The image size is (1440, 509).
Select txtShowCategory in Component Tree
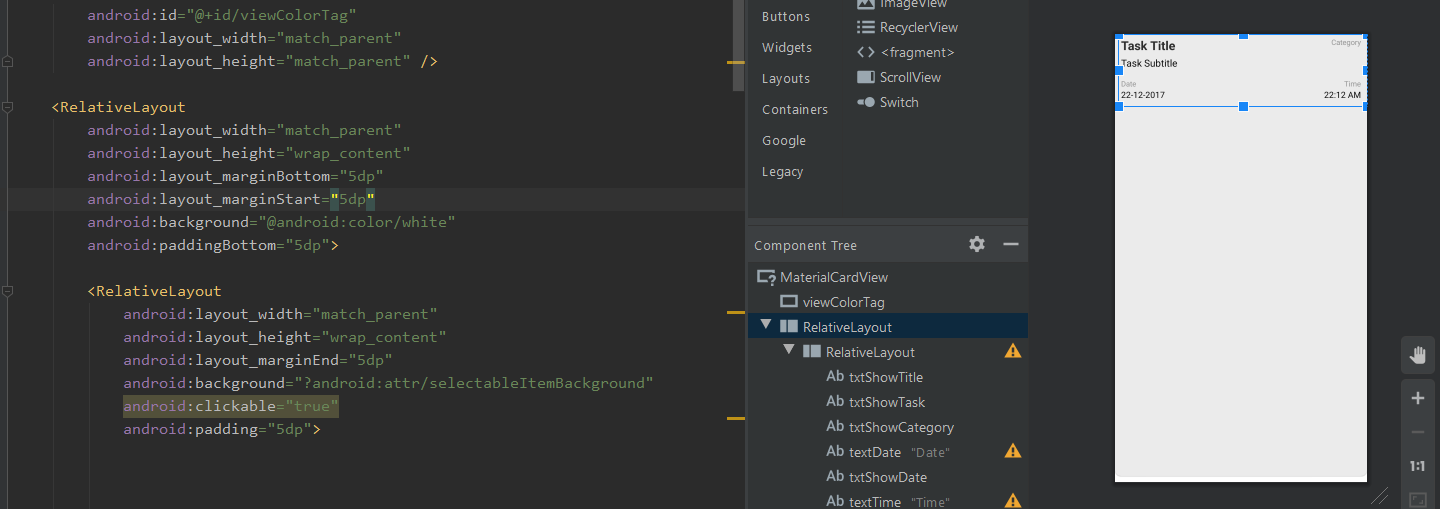[901, 427]
